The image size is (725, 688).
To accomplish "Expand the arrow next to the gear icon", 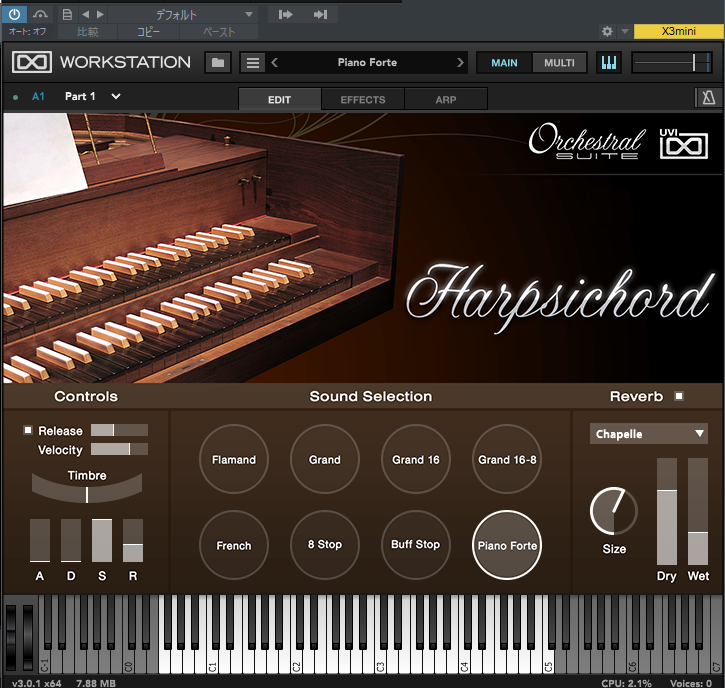I will (625, 31).
